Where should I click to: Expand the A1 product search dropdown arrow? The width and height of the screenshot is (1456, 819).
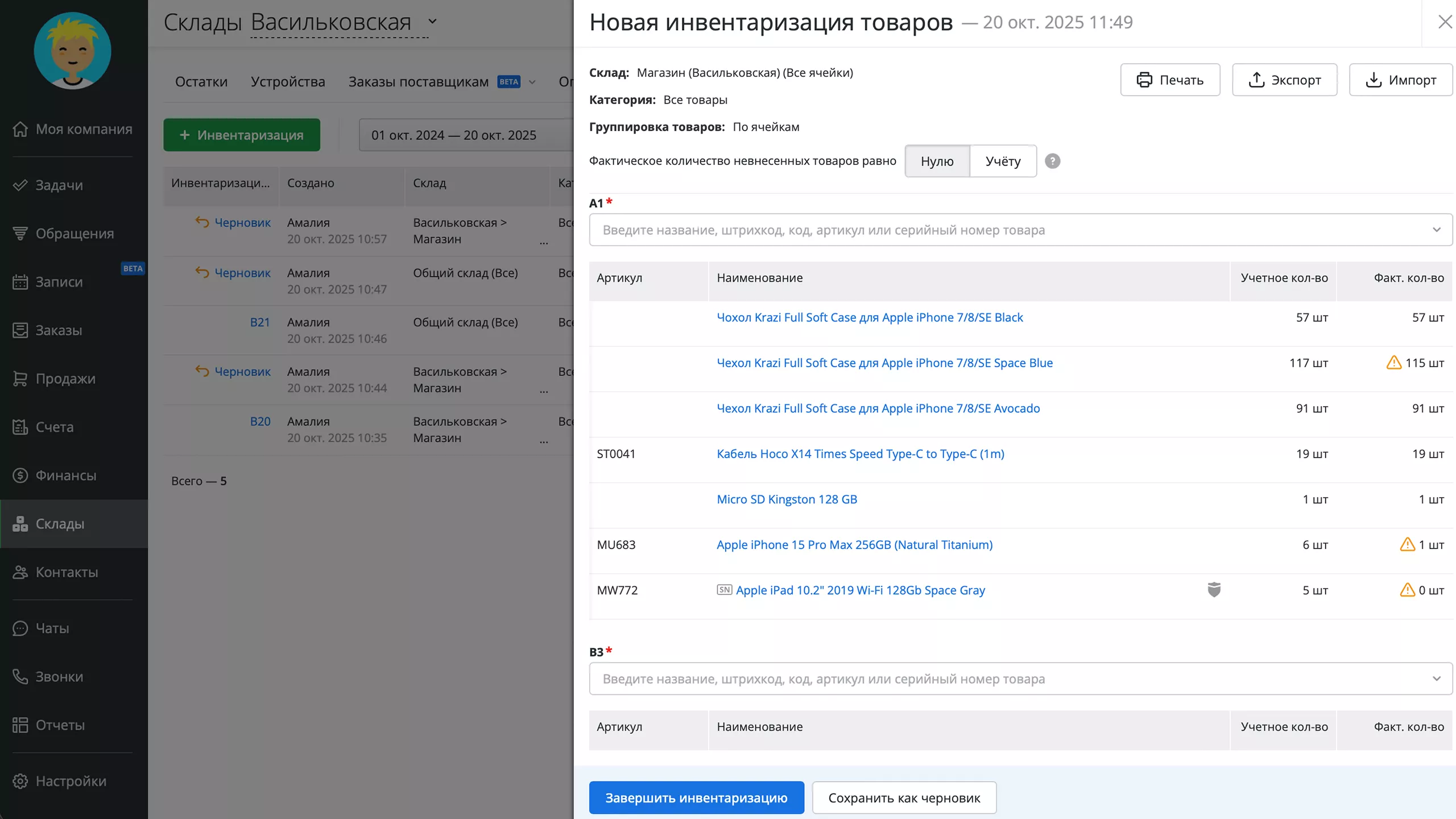coord(1436,230)
